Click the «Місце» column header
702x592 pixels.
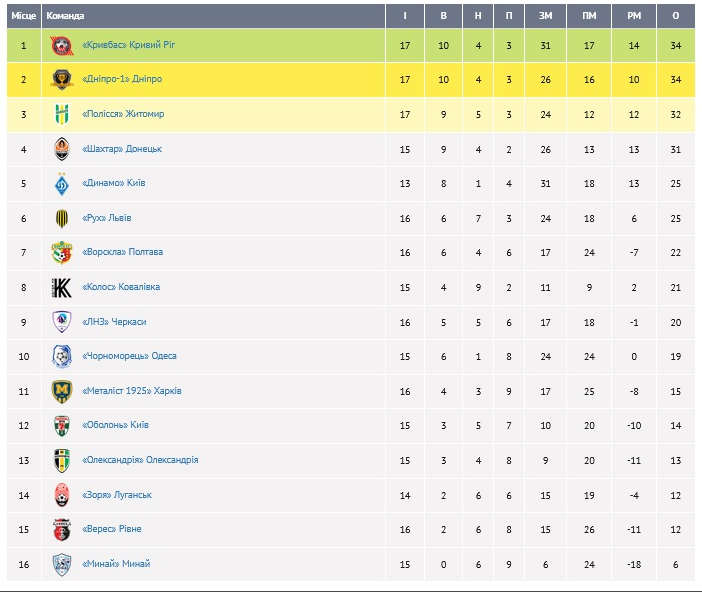point(23,16)
